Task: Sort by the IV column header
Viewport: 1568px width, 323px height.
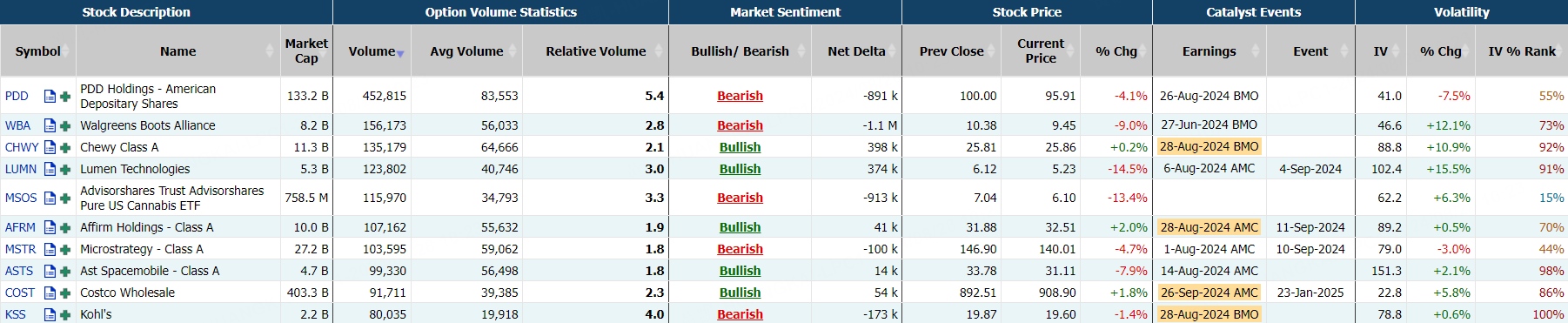Action: 1381,51
